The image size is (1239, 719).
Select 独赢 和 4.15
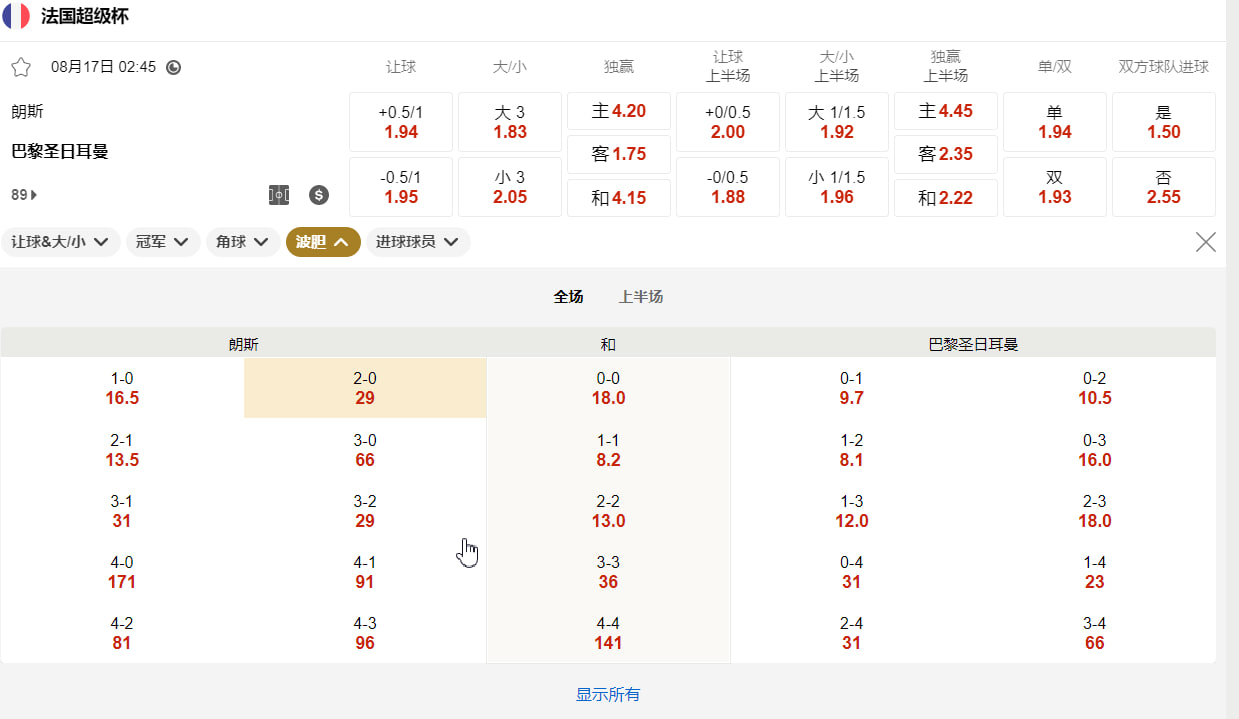click(619, 198)
